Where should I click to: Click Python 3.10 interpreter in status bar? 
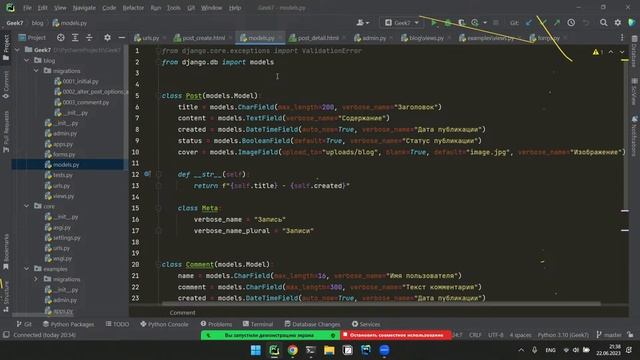[563, 335]
